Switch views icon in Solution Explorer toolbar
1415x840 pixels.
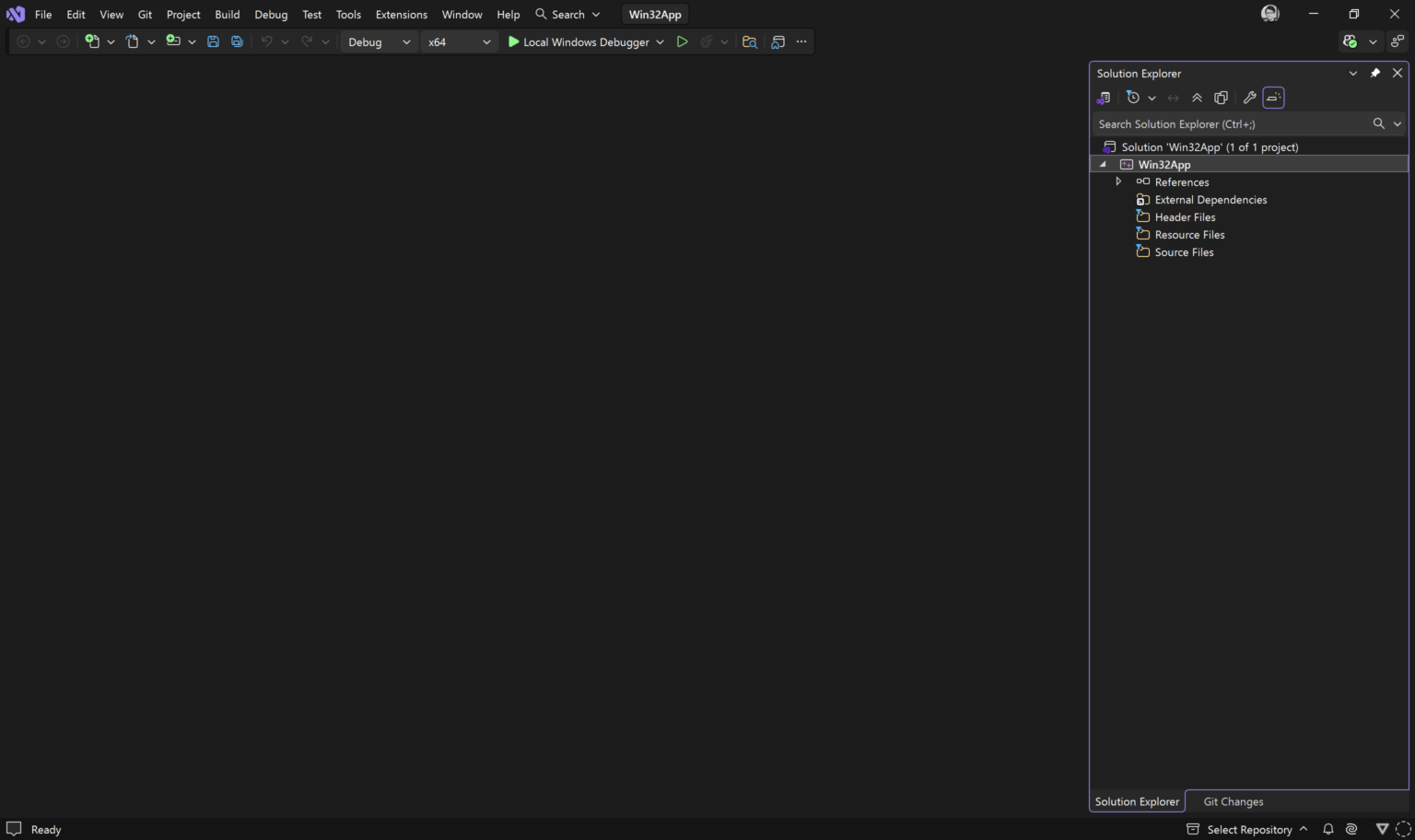coord(1104,98)
